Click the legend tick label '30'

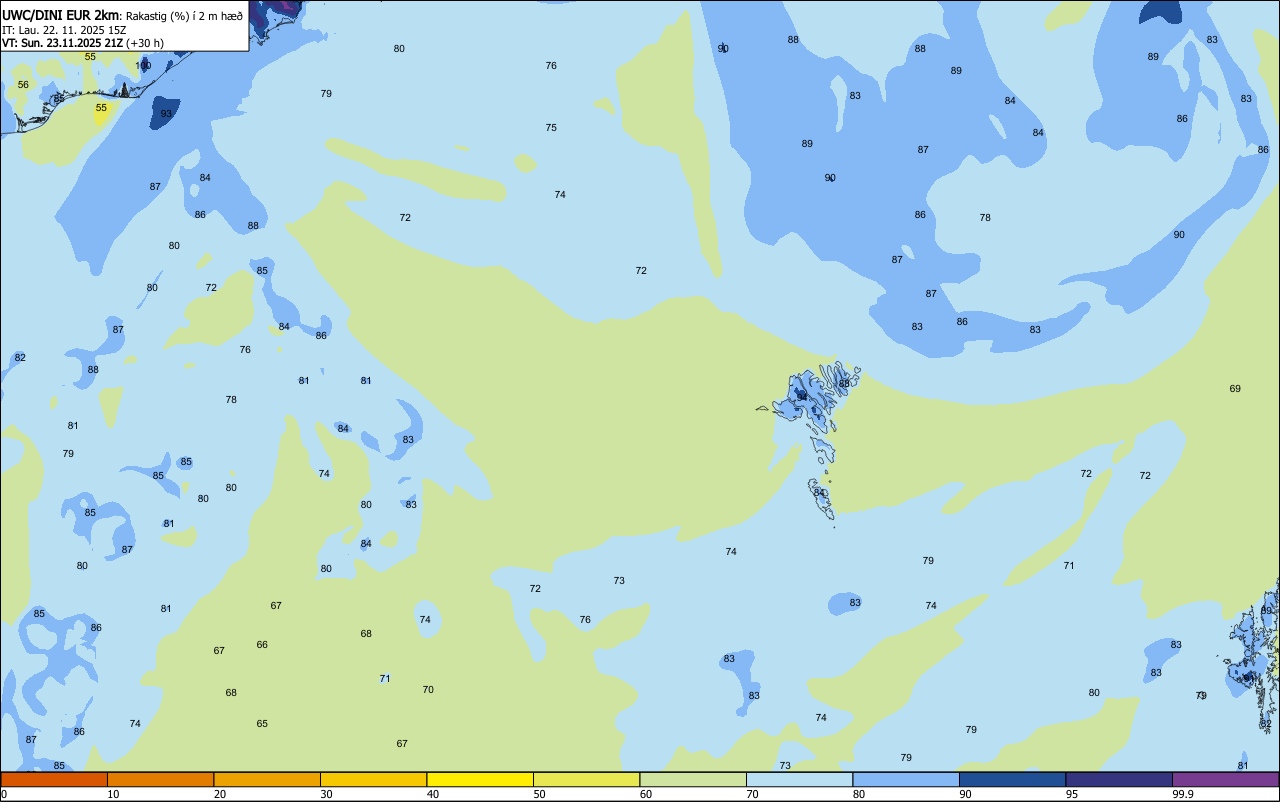[327, 794]
